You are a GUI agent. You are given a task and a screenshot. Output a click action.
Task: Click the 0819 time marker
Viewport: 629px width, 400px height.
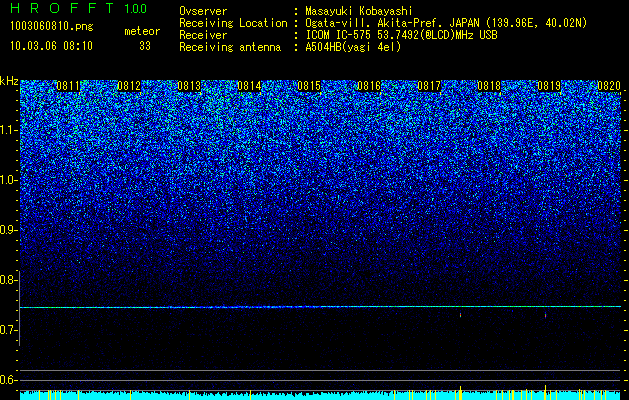pos(549,86)
